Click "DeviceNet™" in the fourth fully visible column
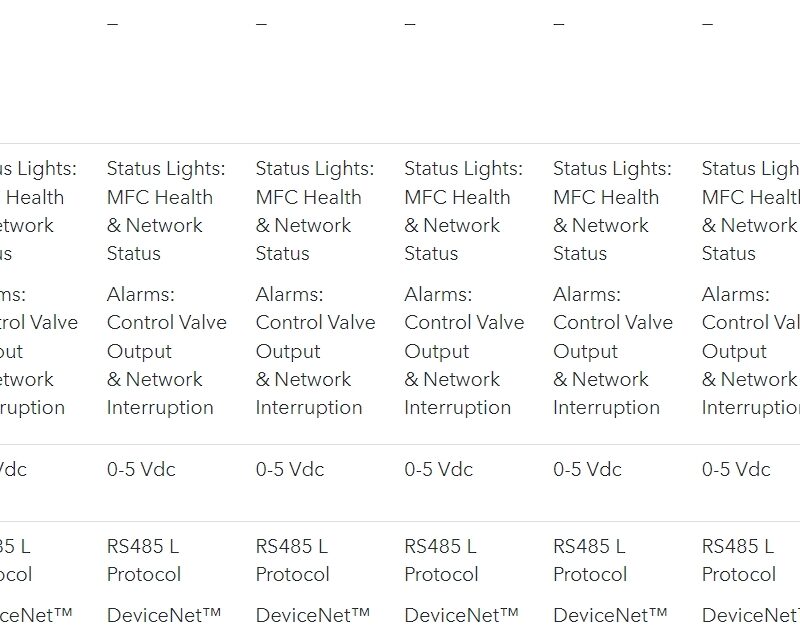This screenshot has height=642, width=800. click(609, 615)
